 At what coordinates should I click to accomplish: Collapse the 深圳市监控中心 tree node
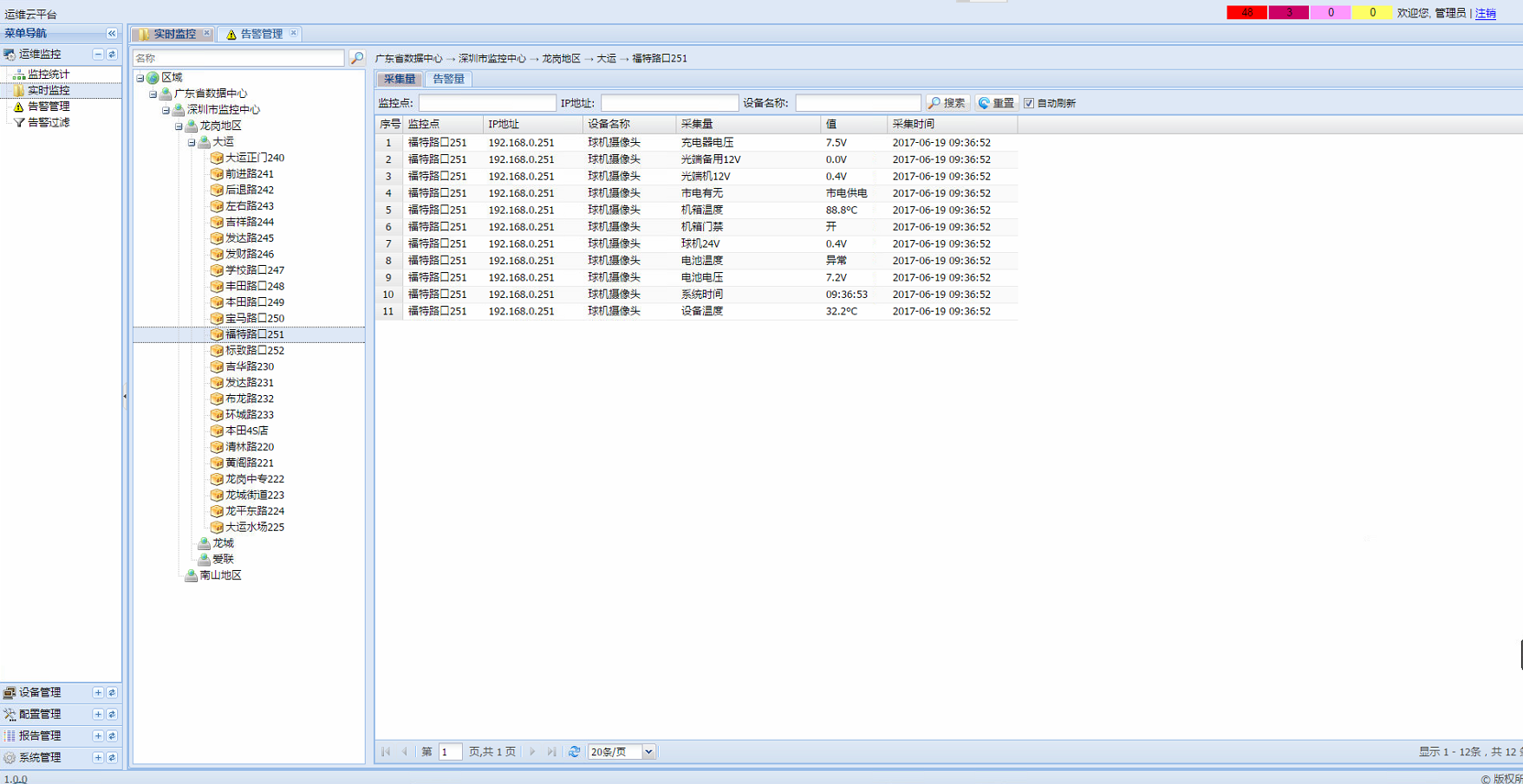pos(166,110)
